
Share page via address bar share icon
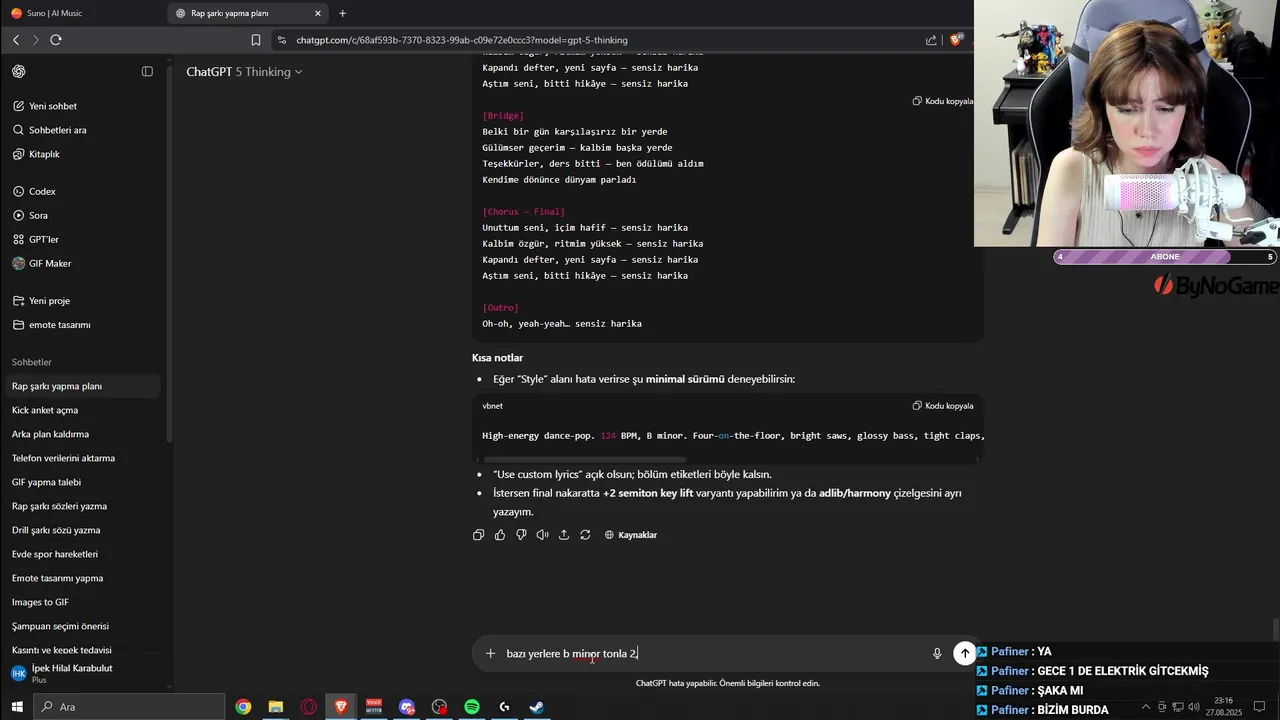[931, 40]
